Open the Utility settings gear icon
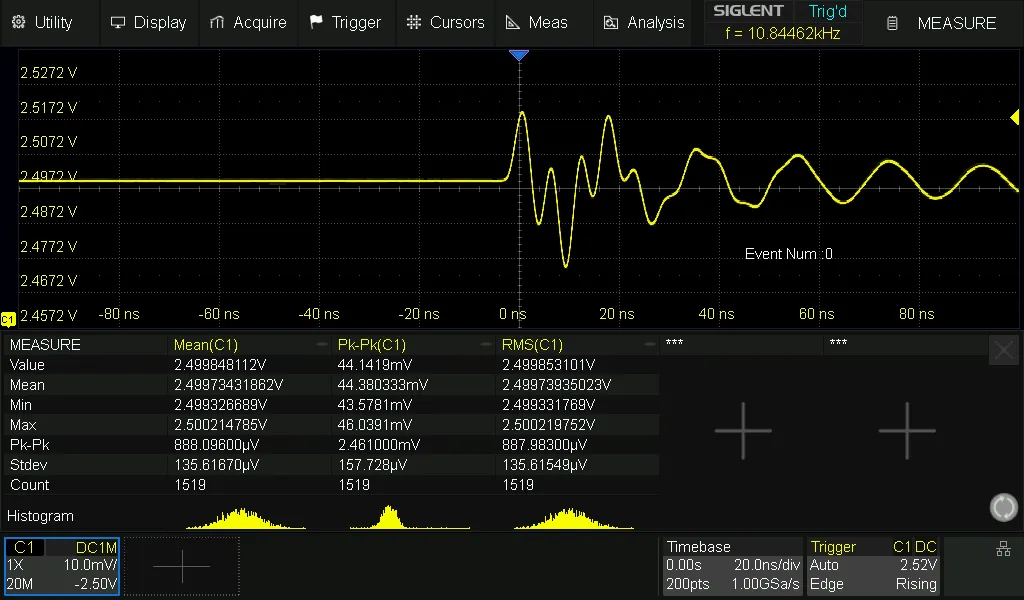Viewport: 1024px width, 600px height. (x=16, y=22)
